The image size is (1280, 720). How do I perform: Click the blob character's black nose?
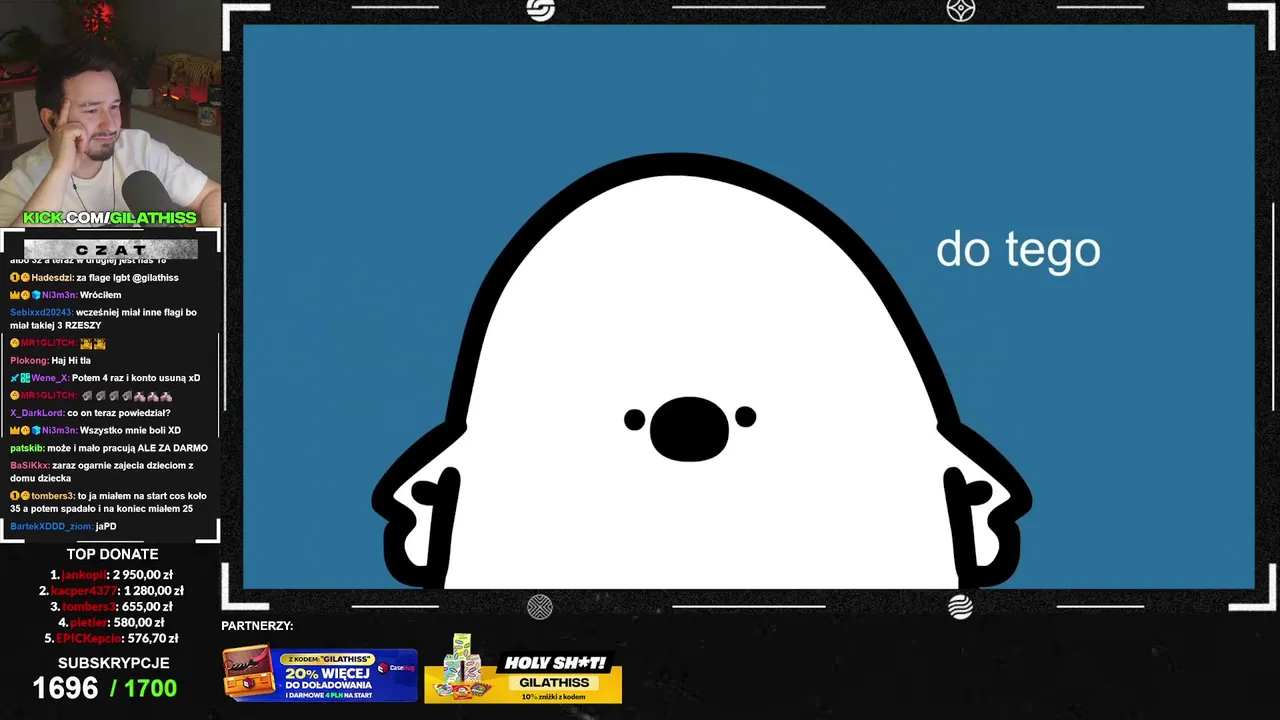point(689,429)
